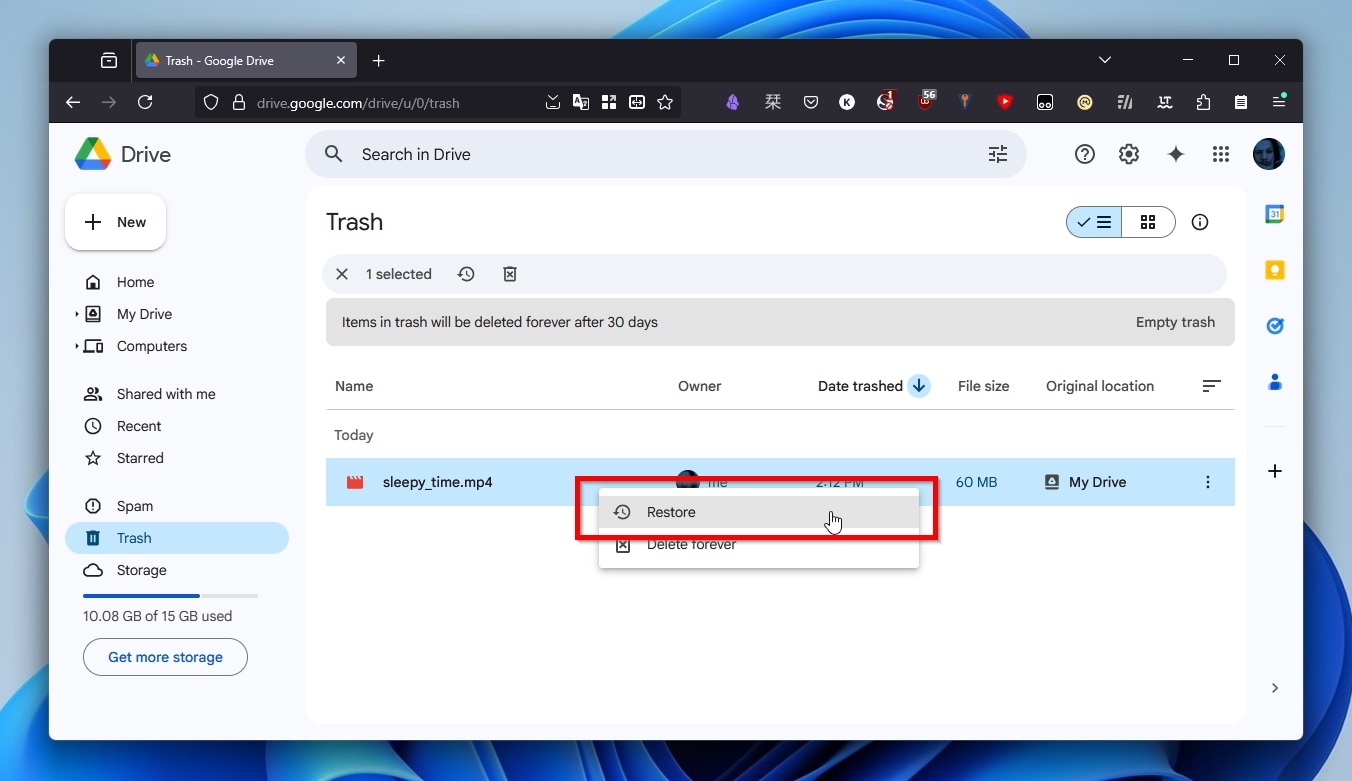
Task: Open the red YouTube extension icon
Action: click(1005, 102)
